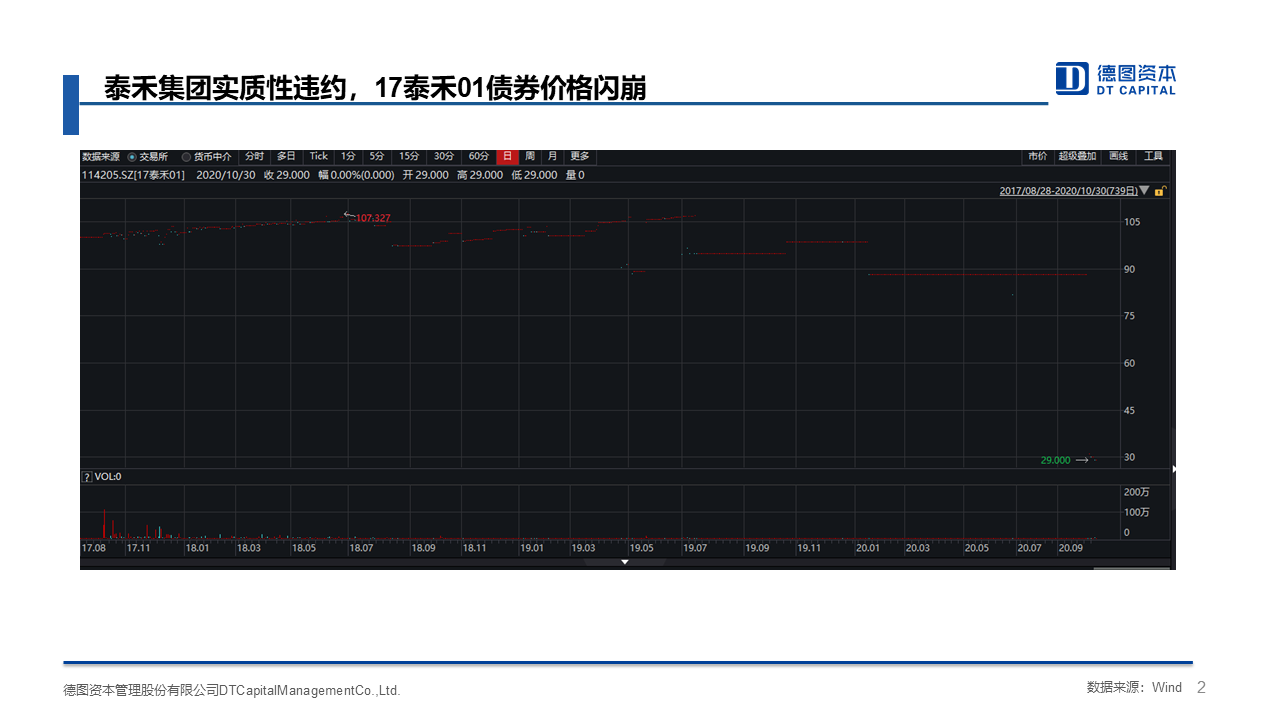1280x720 pixels.
Task: Toggle the yellow padlock lock icon
Action: (1159, 190)
